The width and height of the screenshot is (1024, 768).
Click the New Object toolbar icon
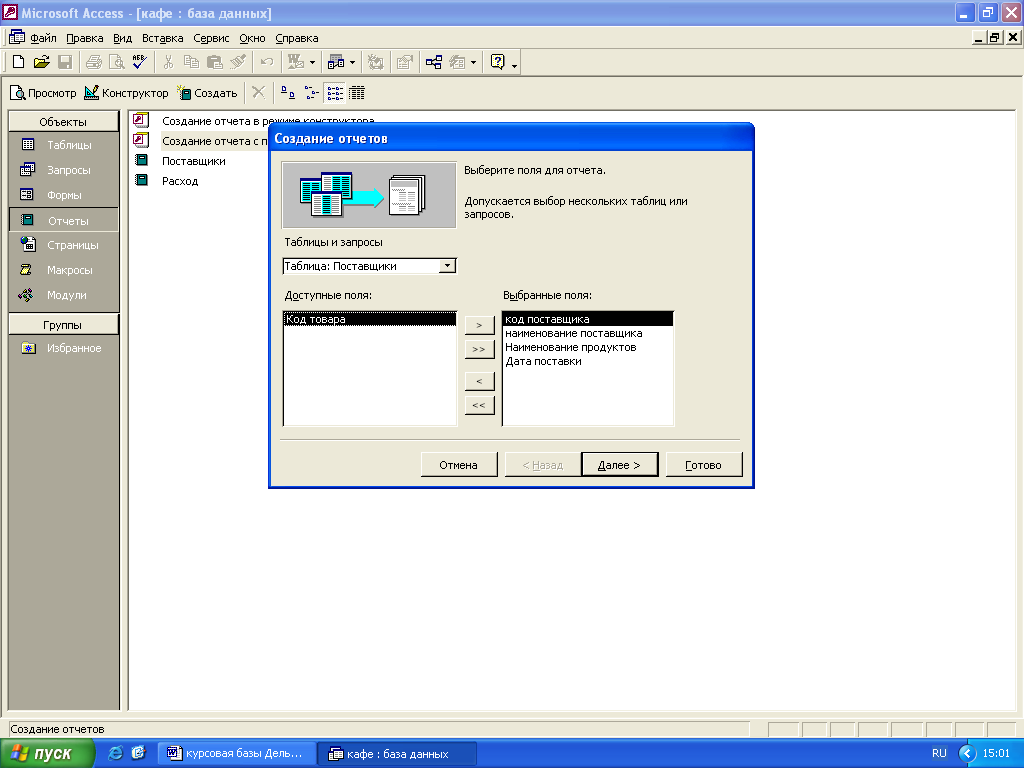tap(457, 62)
